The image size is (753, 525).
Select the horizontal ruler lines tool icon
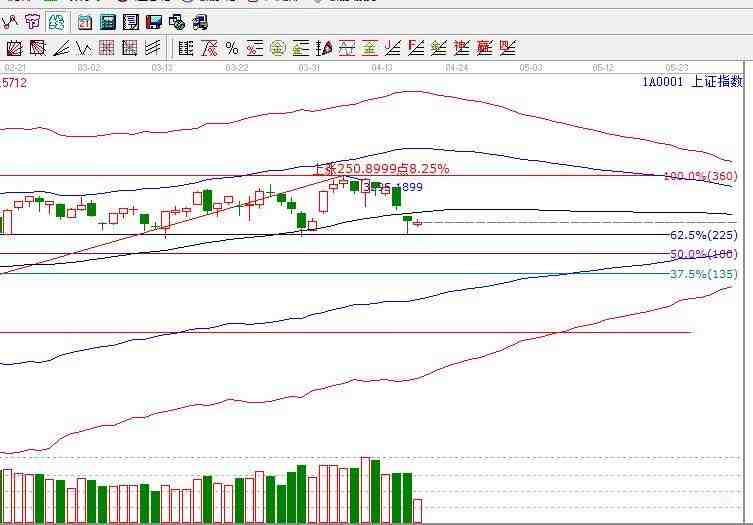[186, 48]
